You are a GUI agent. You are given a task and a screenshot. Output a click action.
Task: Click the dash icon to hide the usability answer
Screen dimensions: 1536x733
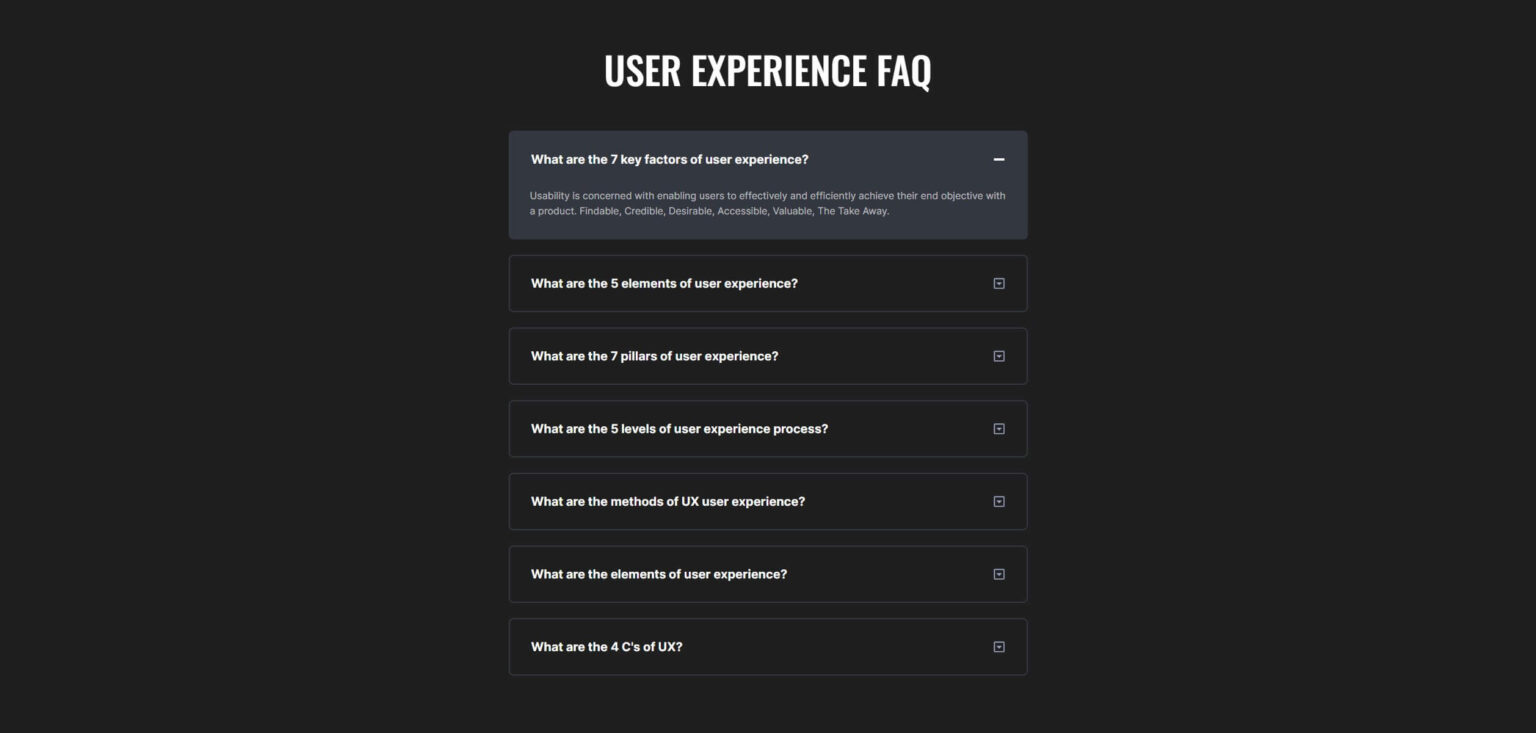pos(998,159)
